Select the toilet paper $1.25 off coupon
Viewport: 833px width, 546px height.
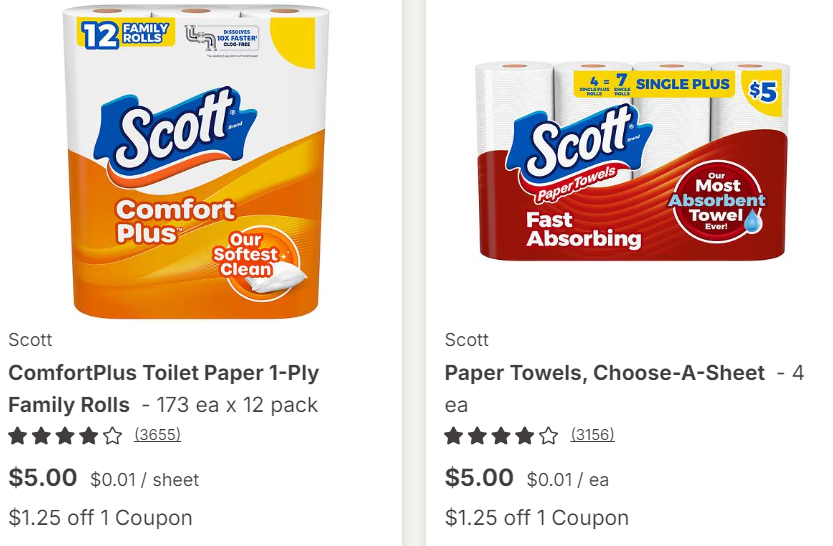tap(100, 517)
